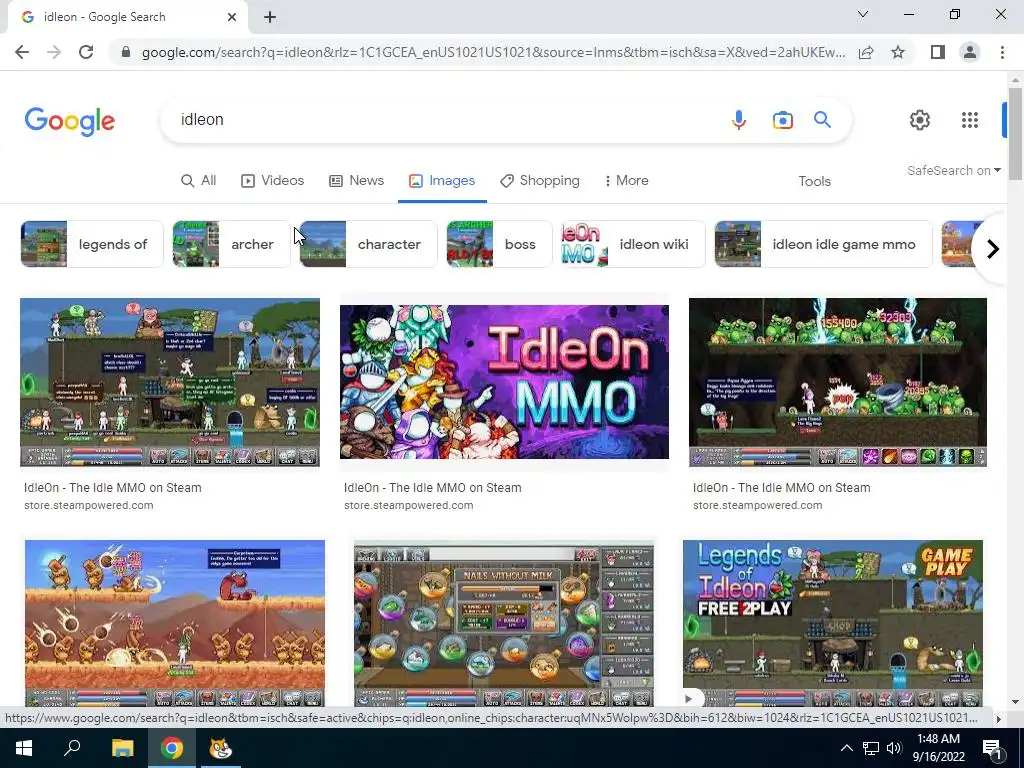
Task: Open the notification center icon
Action: tap(993, 749)
